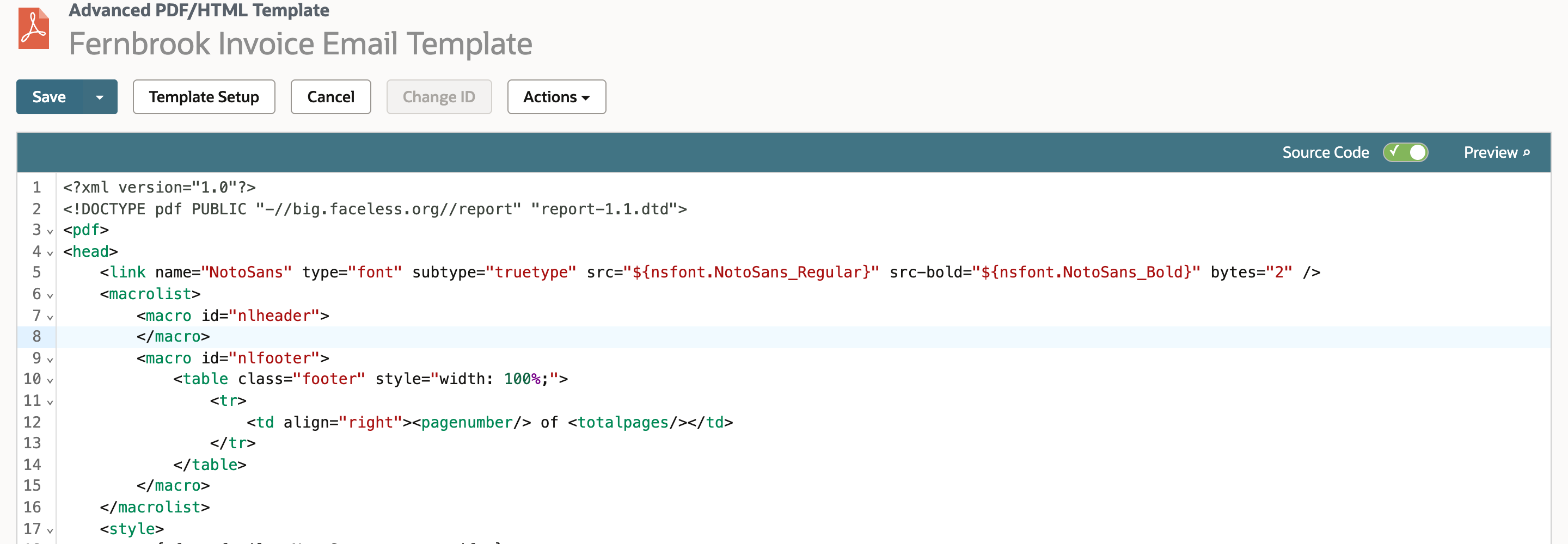Click the xml version declaration line
The width and height of the screenshot is (1568, 544).
click(159, 188)
